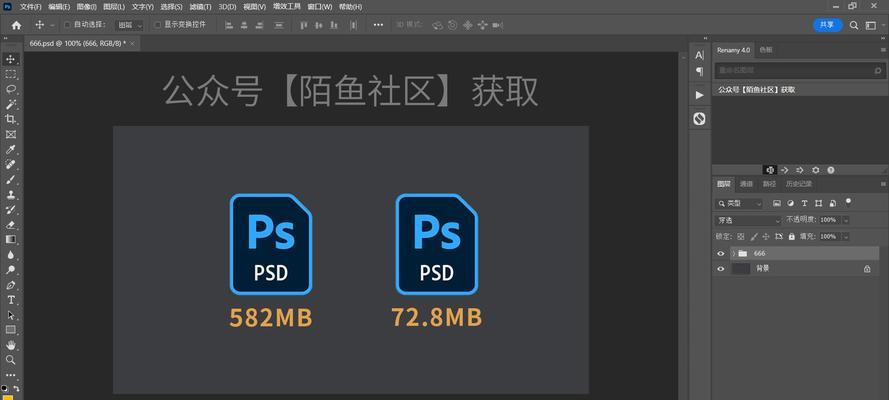Select the Blur tool
Viewport: 889px width, 400px height.
[11, 254]
